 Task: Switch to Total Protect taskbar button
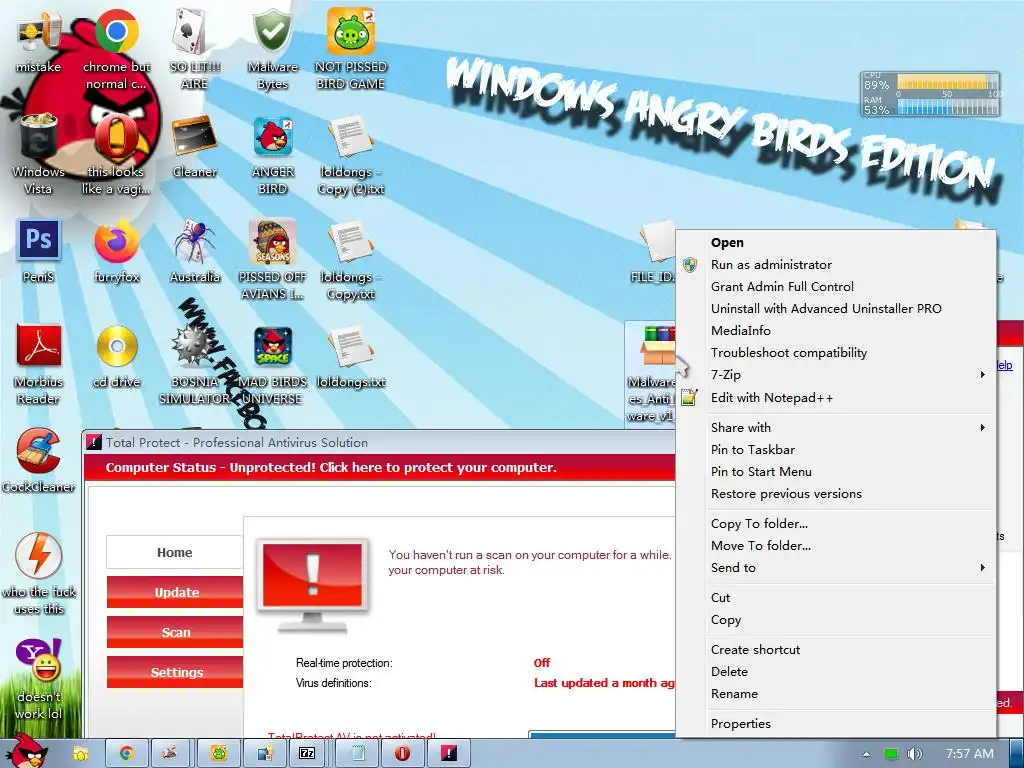point(449,753)
